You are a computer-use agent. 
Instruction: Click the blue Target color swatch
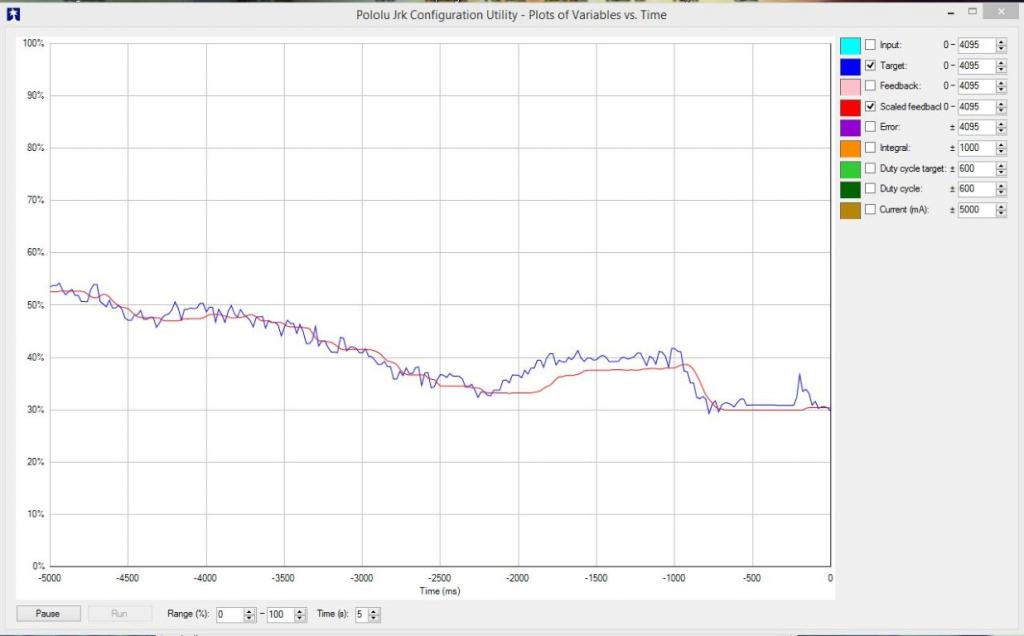point(850,66)
